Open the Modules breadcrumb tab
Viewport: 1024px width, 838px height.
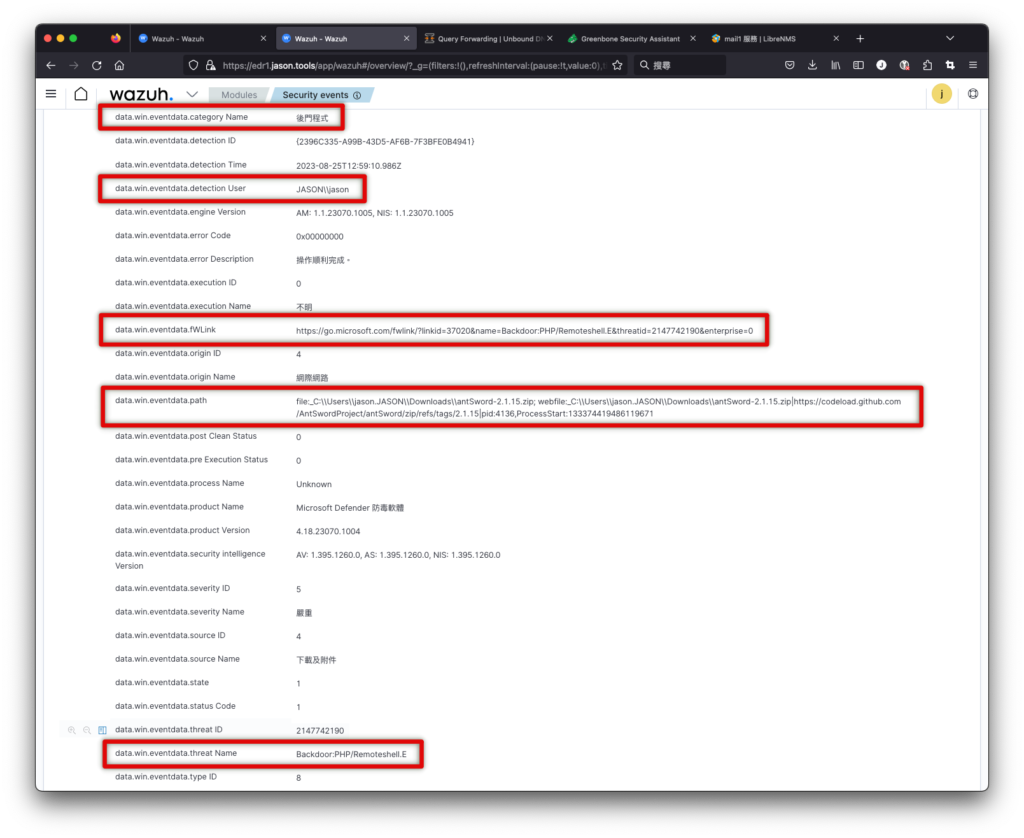239,95
